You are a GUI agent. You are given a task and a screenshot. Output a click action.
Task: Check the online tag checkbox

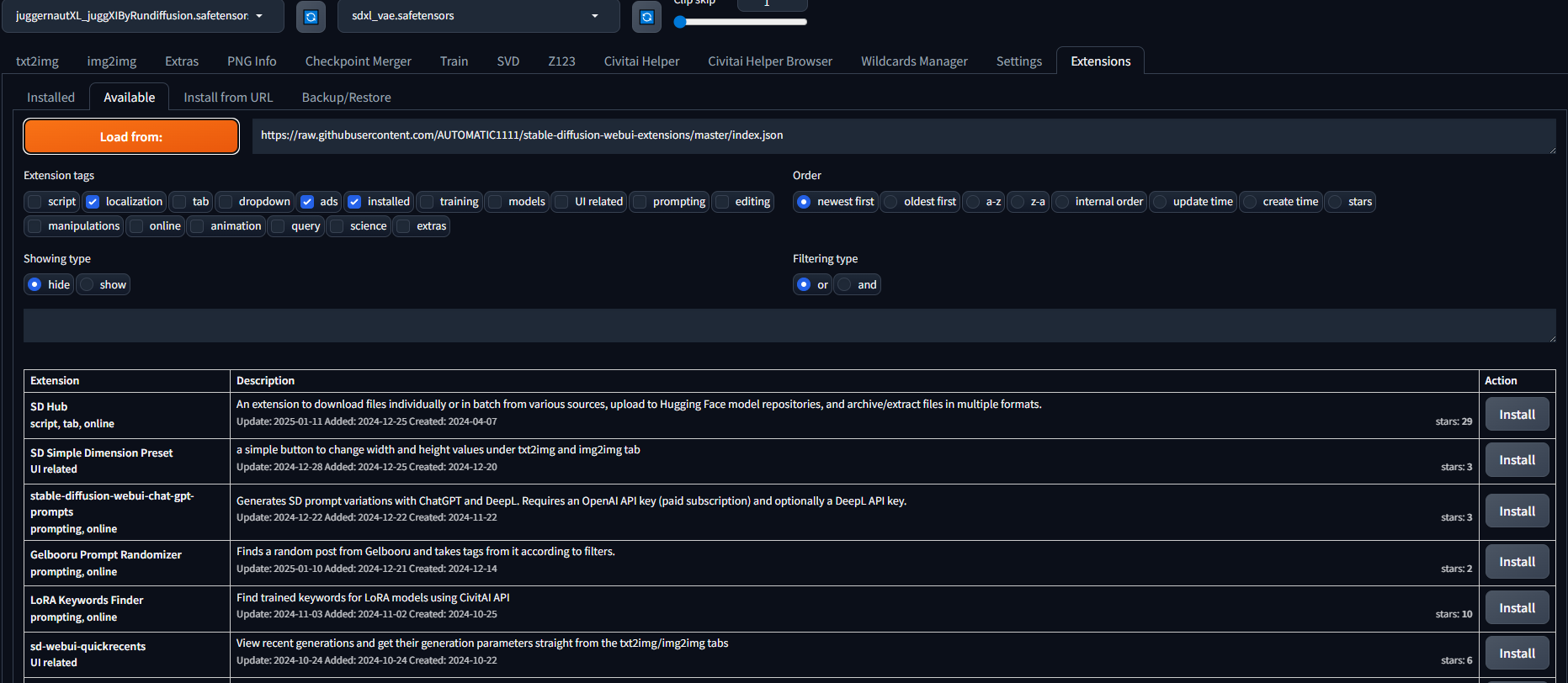pyautogui.click(x=136, y=226)
